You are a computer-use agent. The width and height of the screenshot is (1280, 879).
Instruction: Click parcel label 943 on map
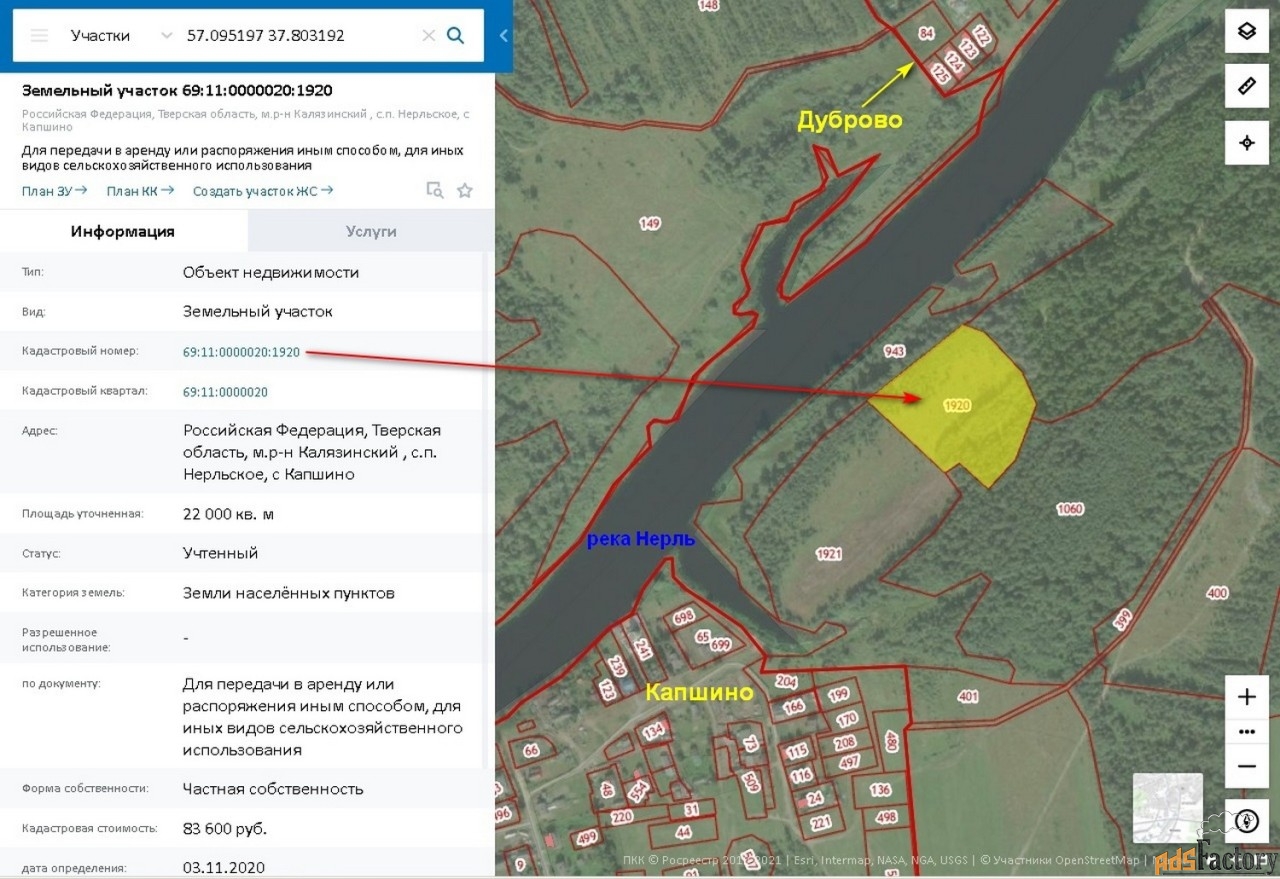pos(894,351)
